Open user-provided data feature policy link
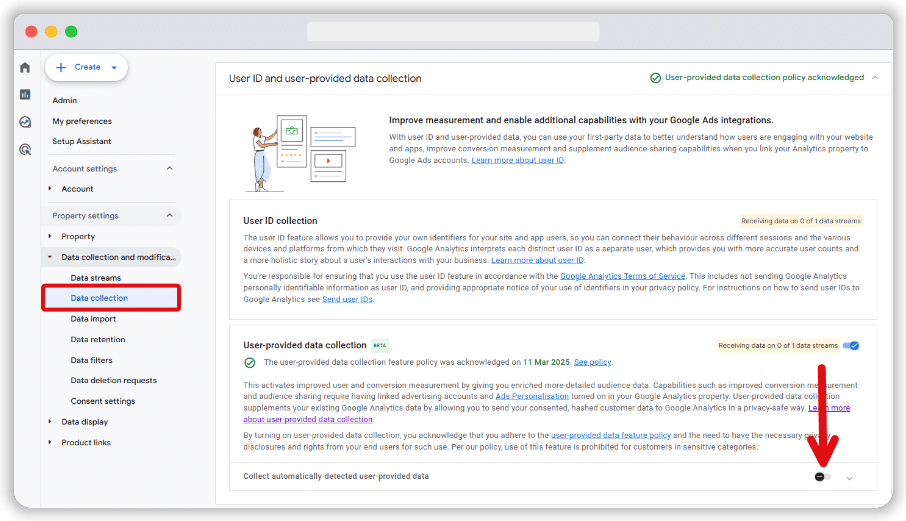This screenshot has width=906, height=521. pyautogui.click(x=611, y=435)
